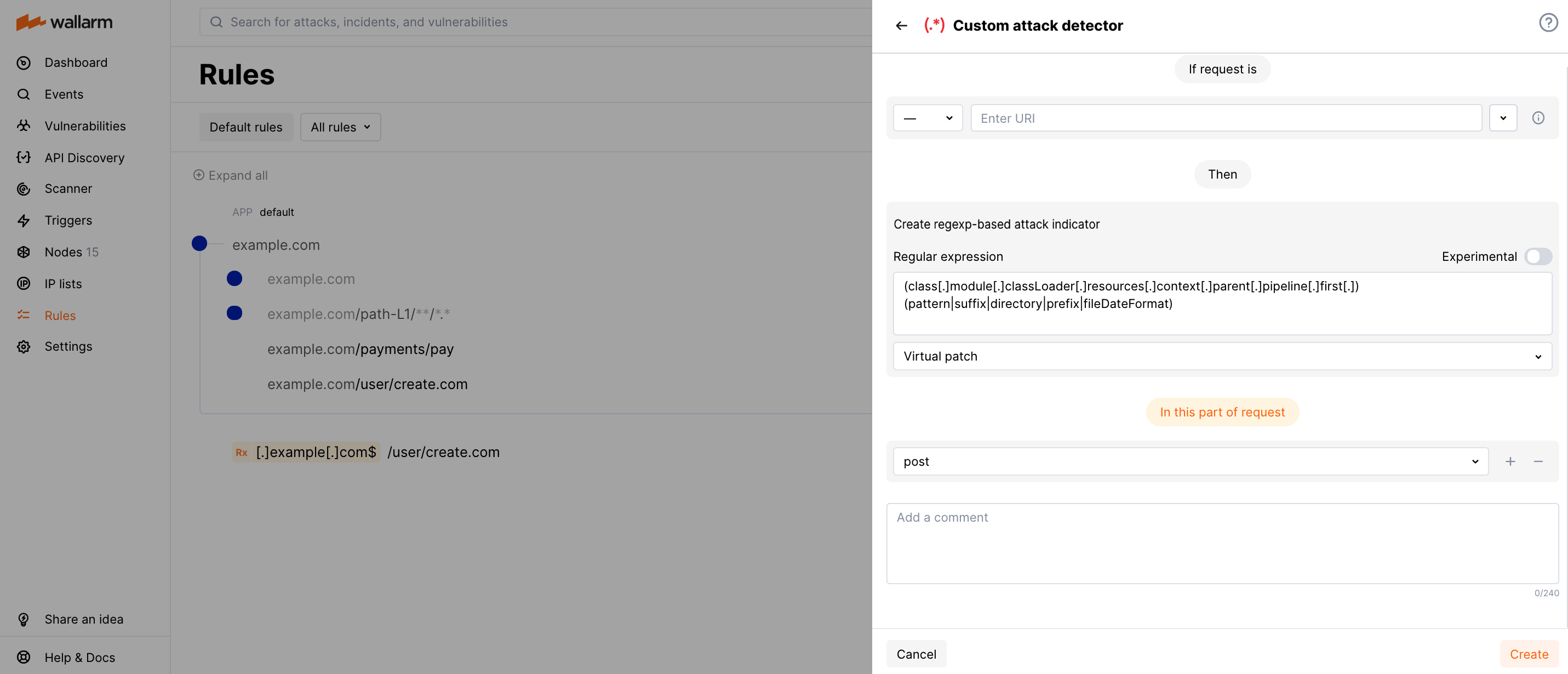Add another request part with the plus icon

click(x=1511, y=461)
